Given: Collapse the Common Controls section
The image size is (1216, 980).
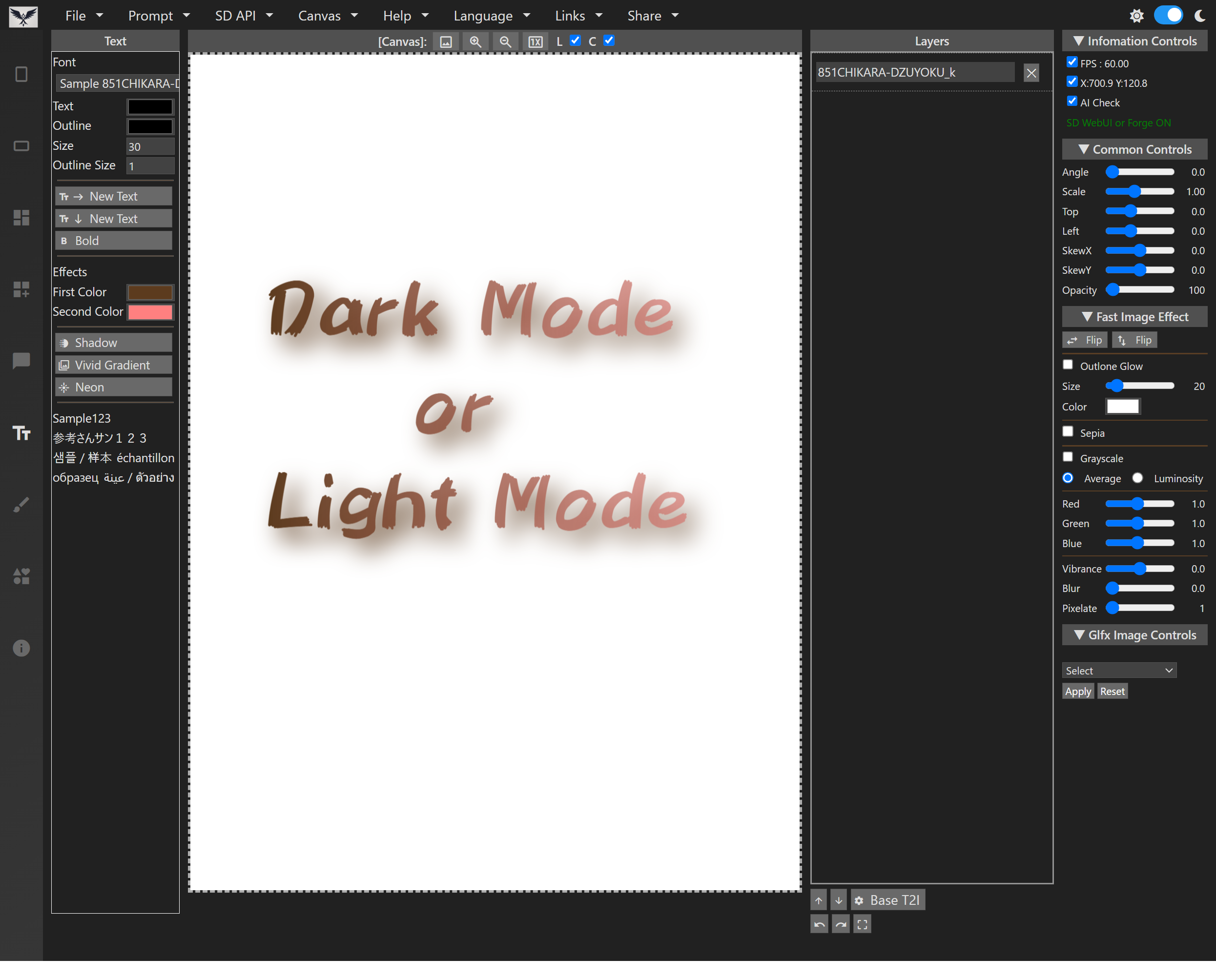Looking at the screenshot, I should pos(1134,149).
